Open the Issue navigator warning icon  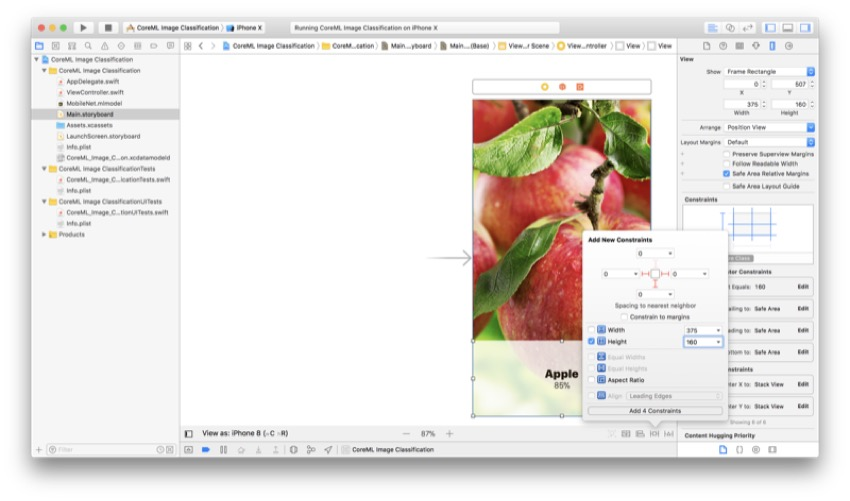click(105, 46)
